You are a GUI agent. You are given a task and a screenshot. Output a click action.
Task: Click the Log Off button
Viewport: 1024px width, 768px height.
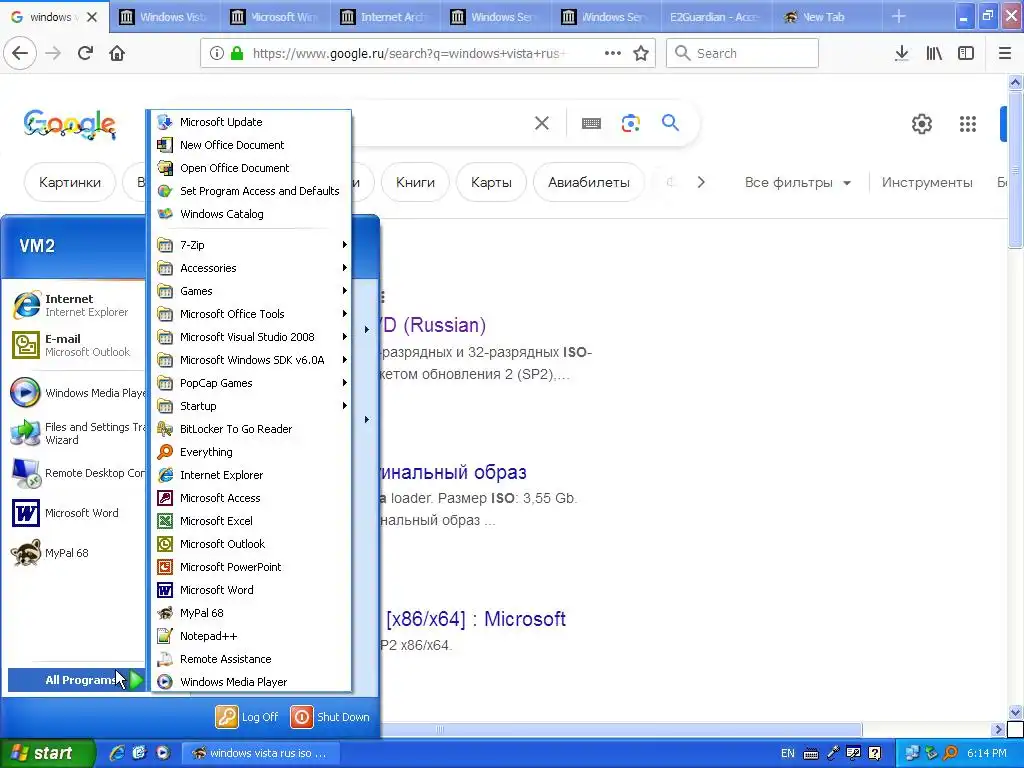tap(248, 717)
